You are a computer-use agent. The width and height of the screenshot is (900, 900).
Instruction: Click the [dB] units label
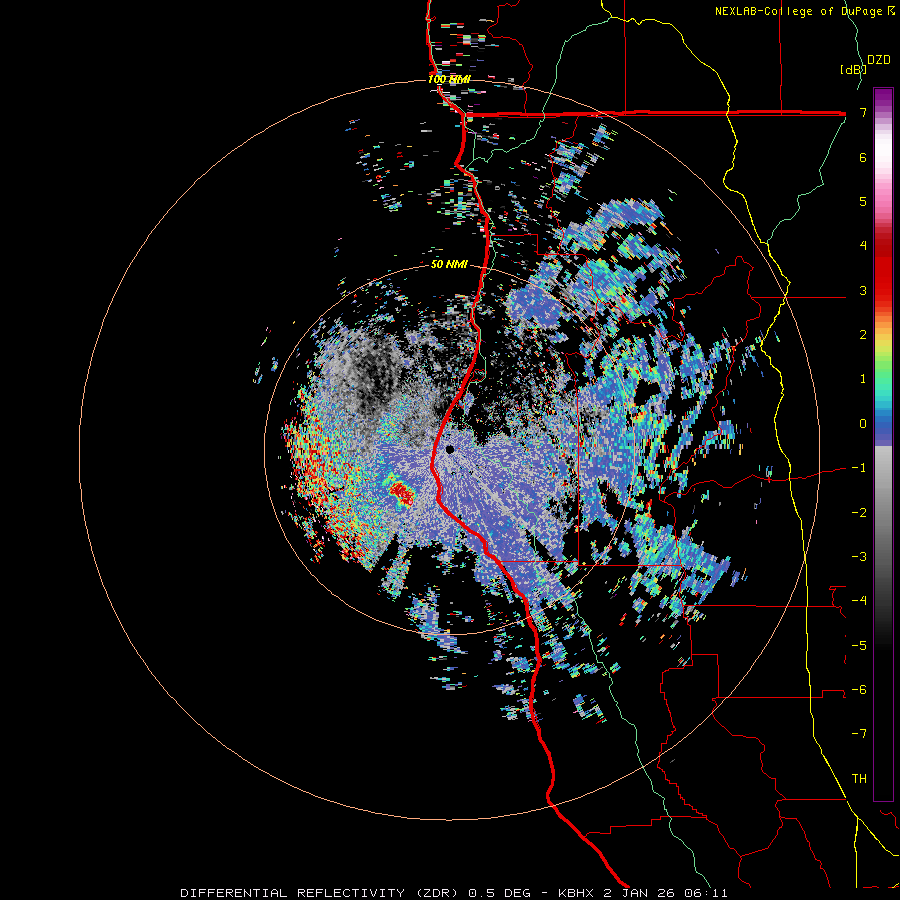pos(853,70)
